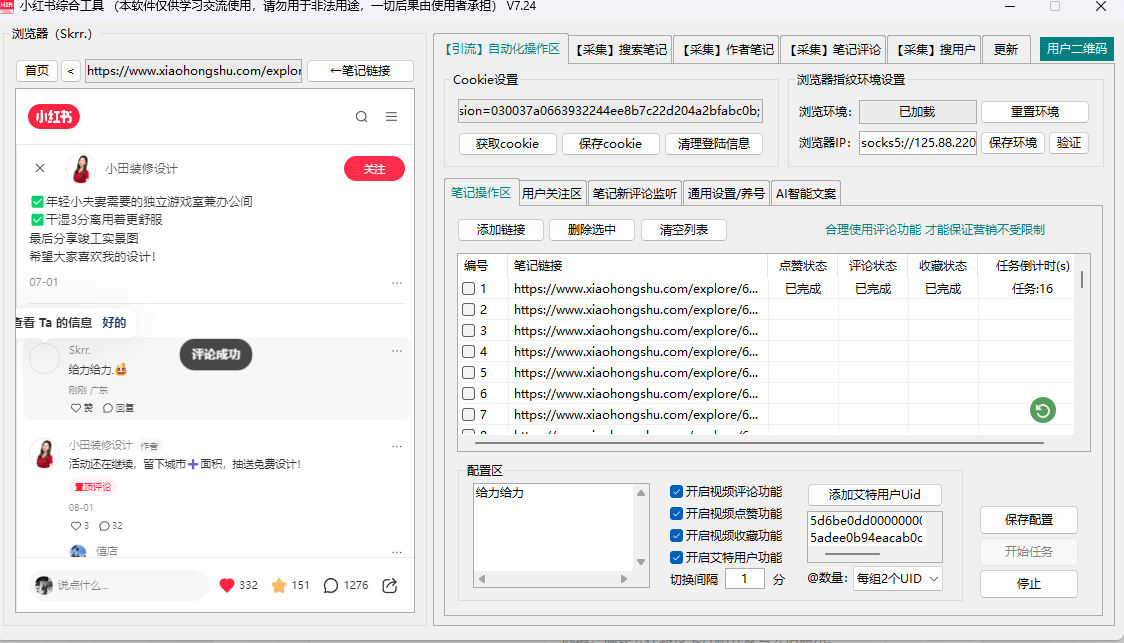Open the hamburger menu in Xiaohongshu header
The height and width of the screenshot is (643, 1124).
392,117
